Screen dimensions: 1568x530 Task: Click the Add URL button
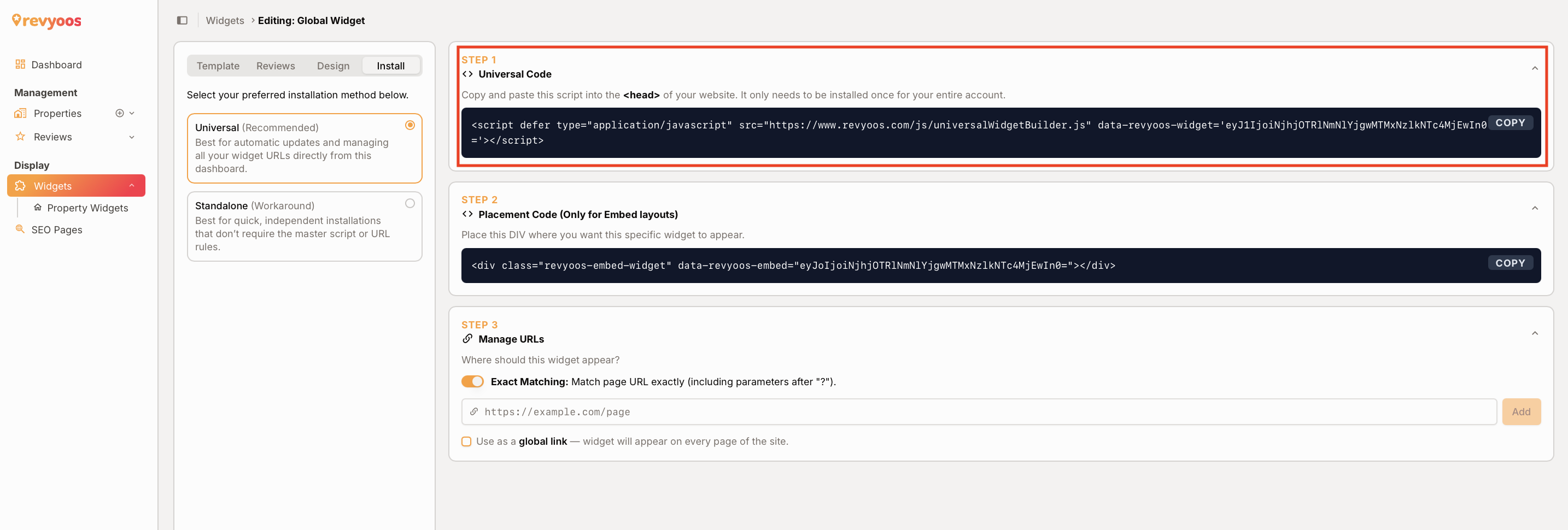(1520, 412)
